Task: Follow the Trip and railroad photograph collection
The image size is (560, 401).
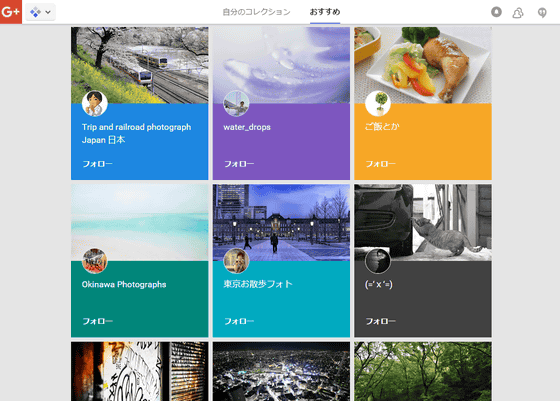Action: click(98, 164)
